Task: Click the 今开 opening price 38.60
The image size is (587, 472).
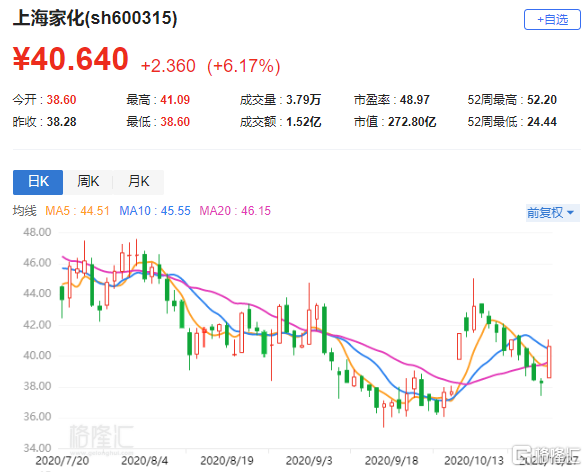Action: pyautogui.click(x=61, y=100)
